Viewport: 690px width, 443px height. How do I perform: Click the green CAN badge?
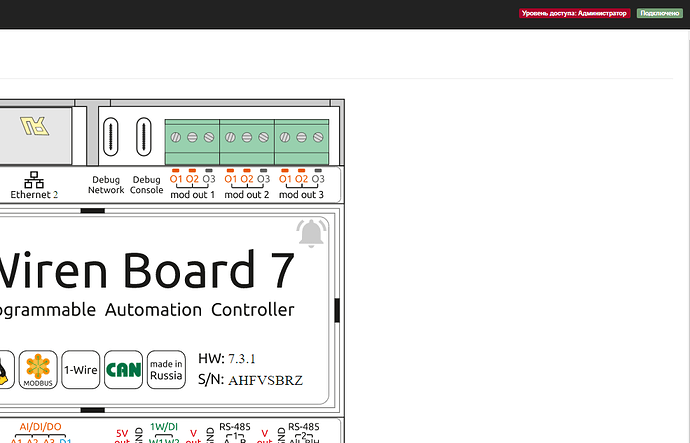pos(123,370)
